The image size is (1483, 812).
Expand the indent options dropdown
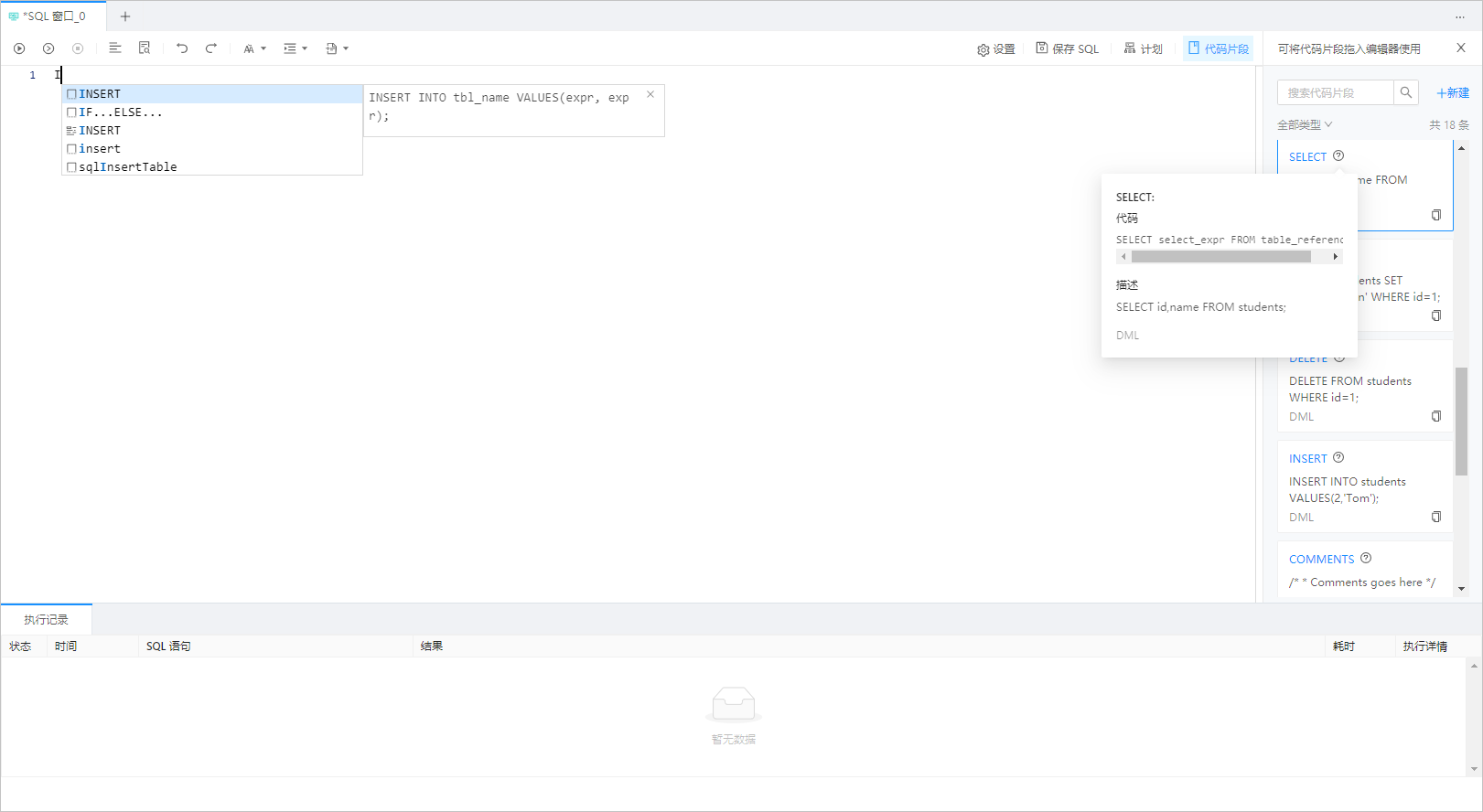click(295, 48)
